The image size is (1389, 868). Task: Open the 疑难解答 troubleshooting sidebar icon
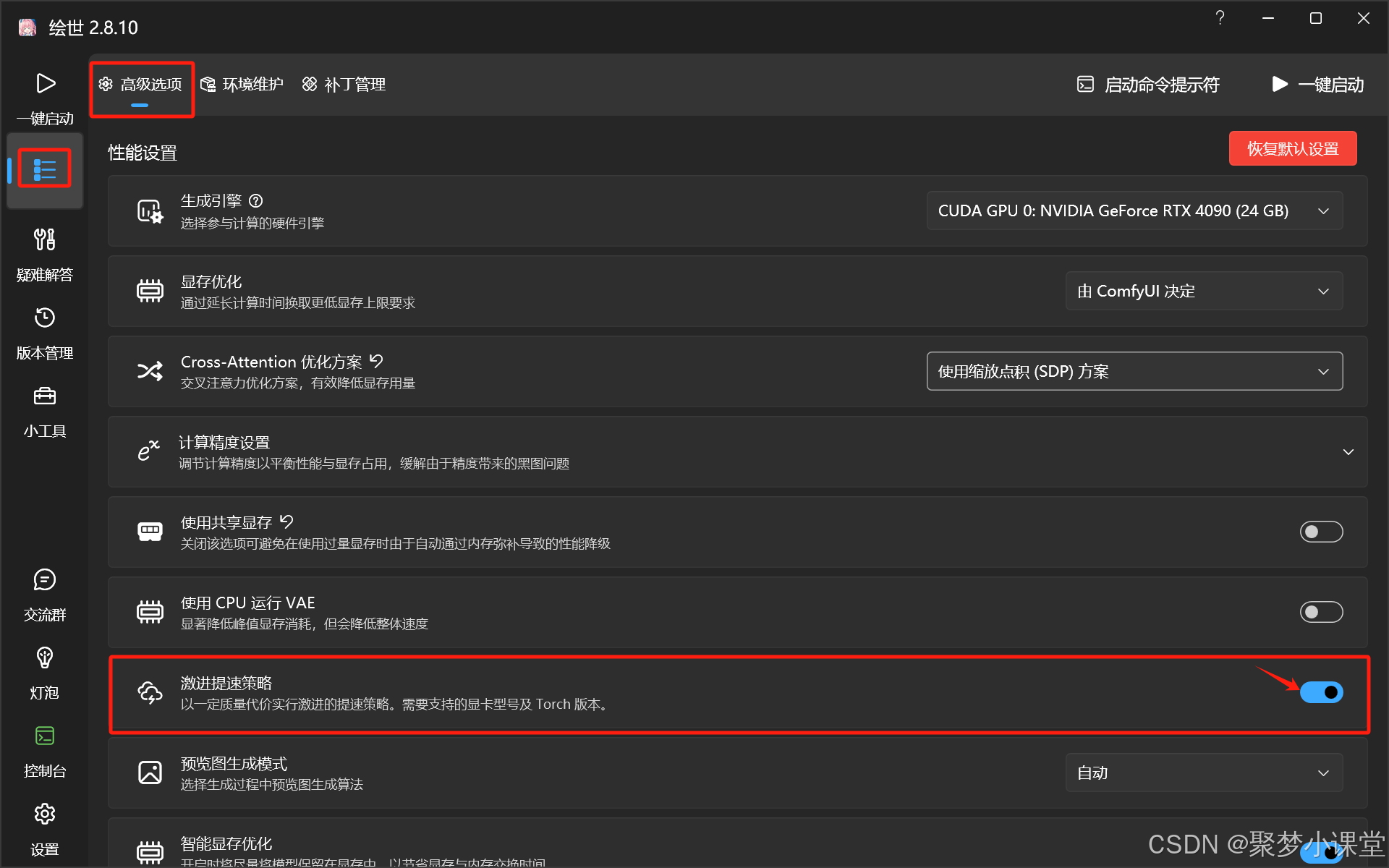pyautogui.click(x=45, y=239)
